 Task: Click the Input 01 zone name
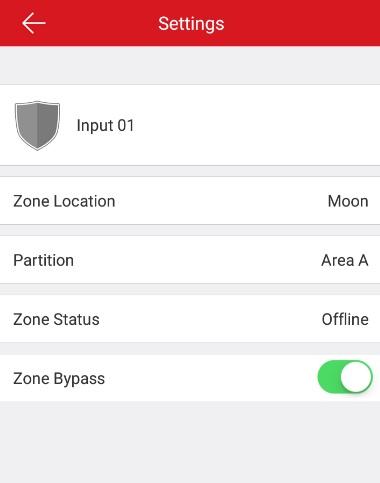point(105,126)
